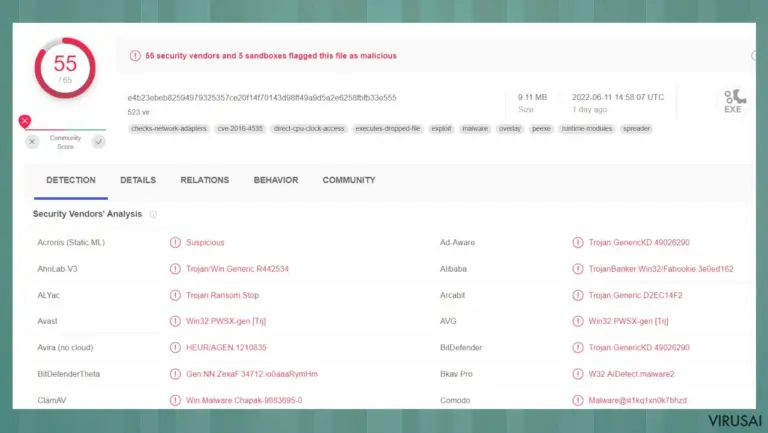Screen dimensions: 768x433
Task: Select the direct-cpu-clock-access tag
Action: [x=309, y=129]
